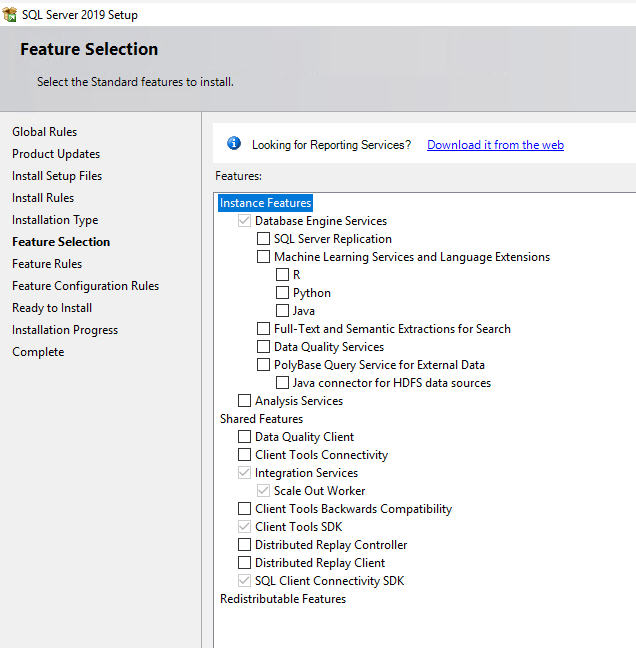Image resolution: width=636 pixels, height=648 pixels.
Task: Check the Data Quality Client box
Action: 244,436
